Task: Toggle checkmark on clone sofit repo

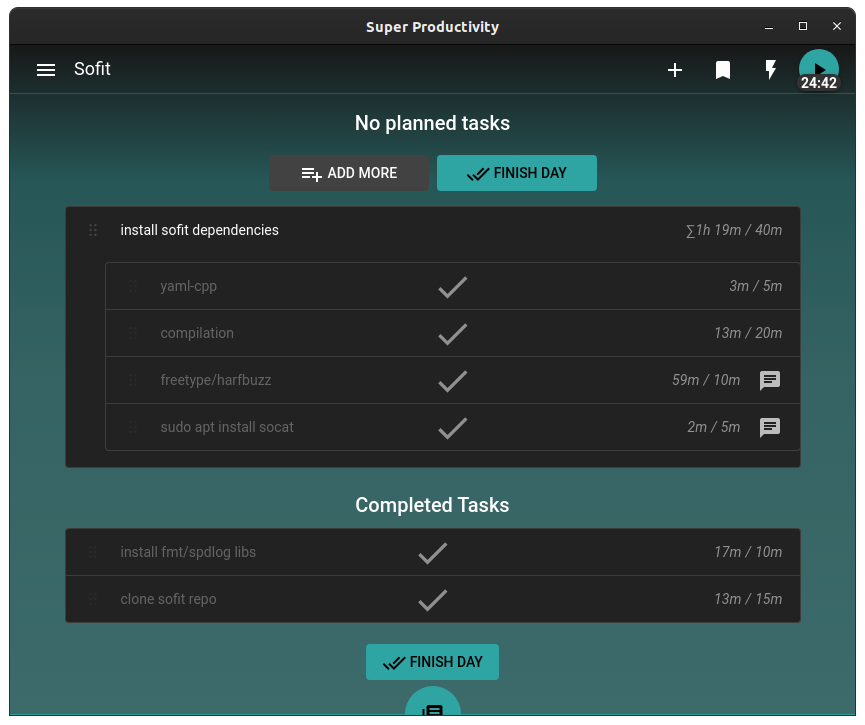Action: [432, 600]
